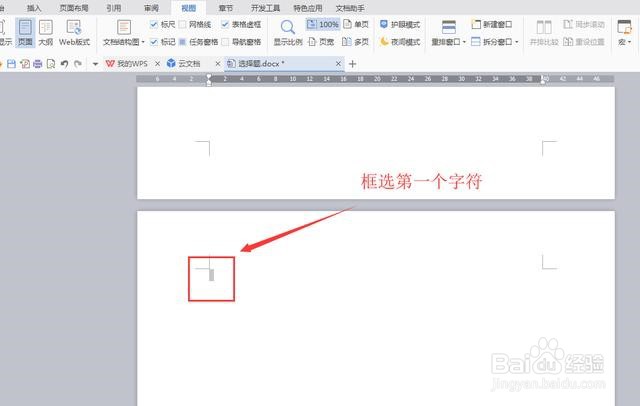Click the export icon next to Save
640x406 pixels.
tap(25, 64)
